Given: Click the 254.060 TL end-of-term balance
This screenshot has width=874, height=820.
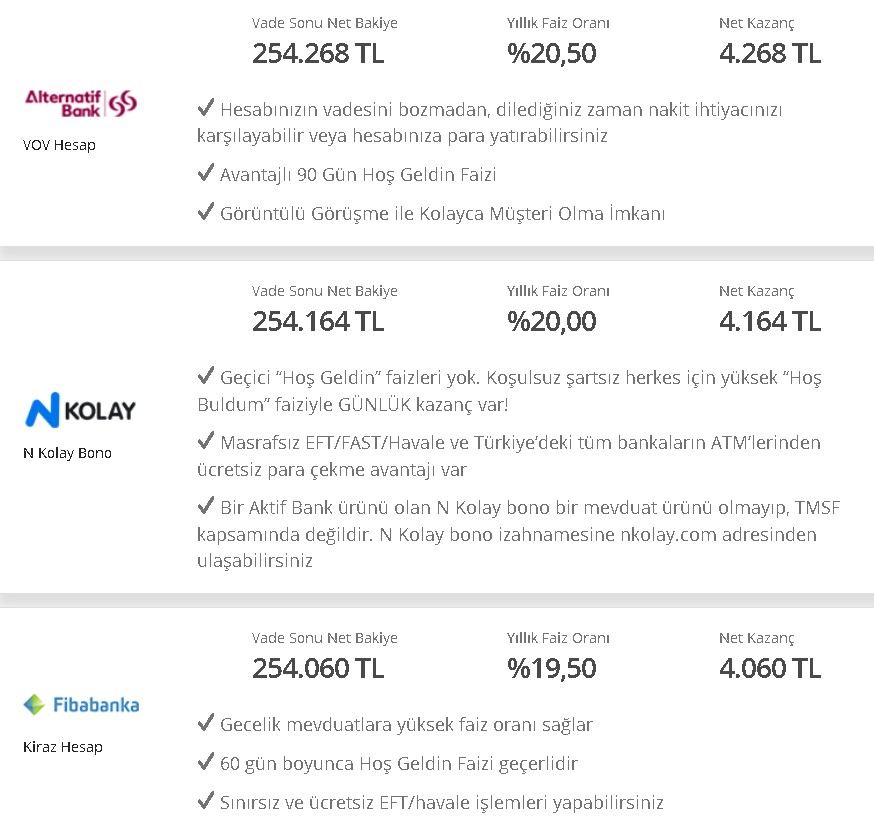Looking at the screenshot, I should (x=318, y=668).
